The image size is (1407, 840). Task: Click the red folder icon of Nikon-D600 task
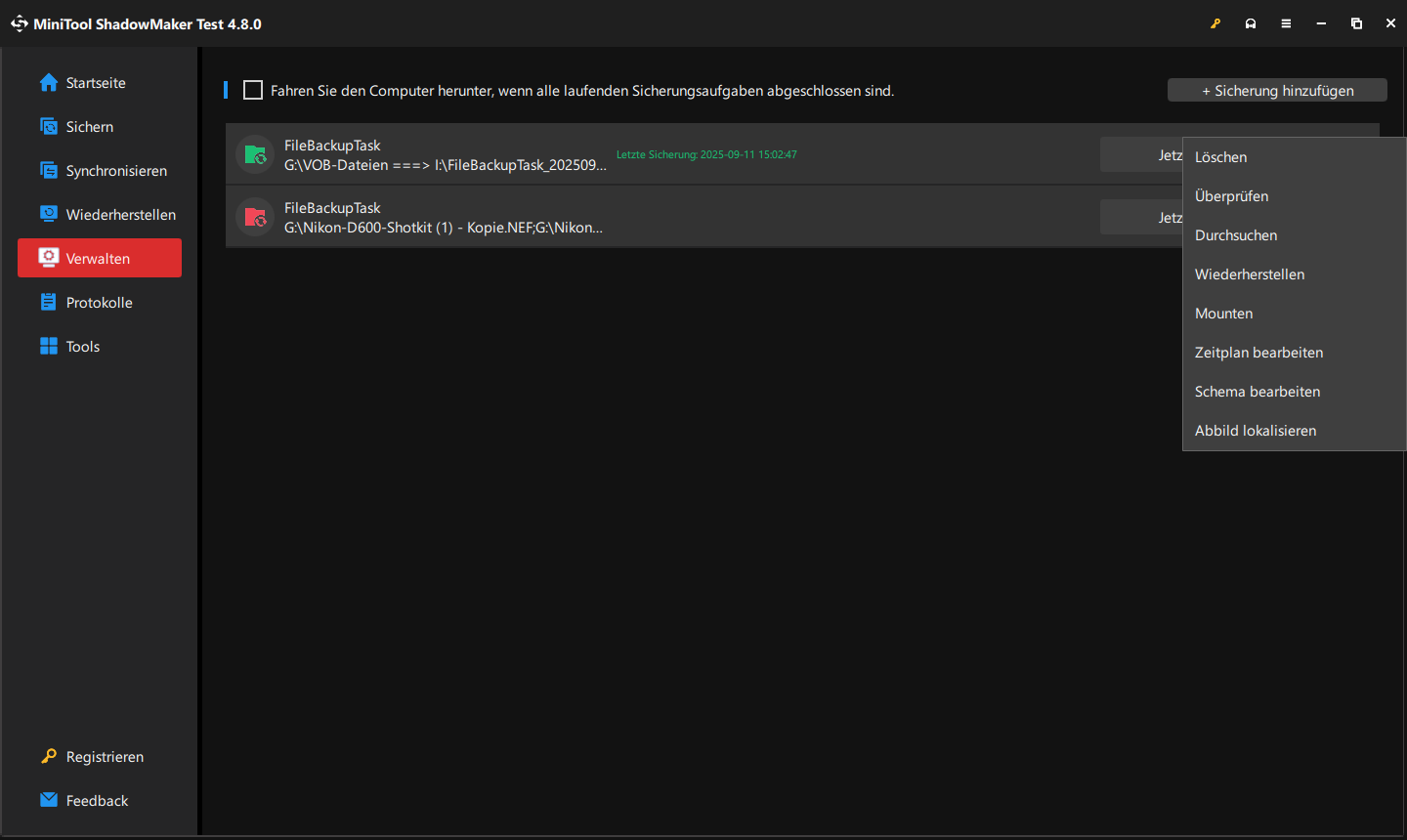click(x=255, y=217)
